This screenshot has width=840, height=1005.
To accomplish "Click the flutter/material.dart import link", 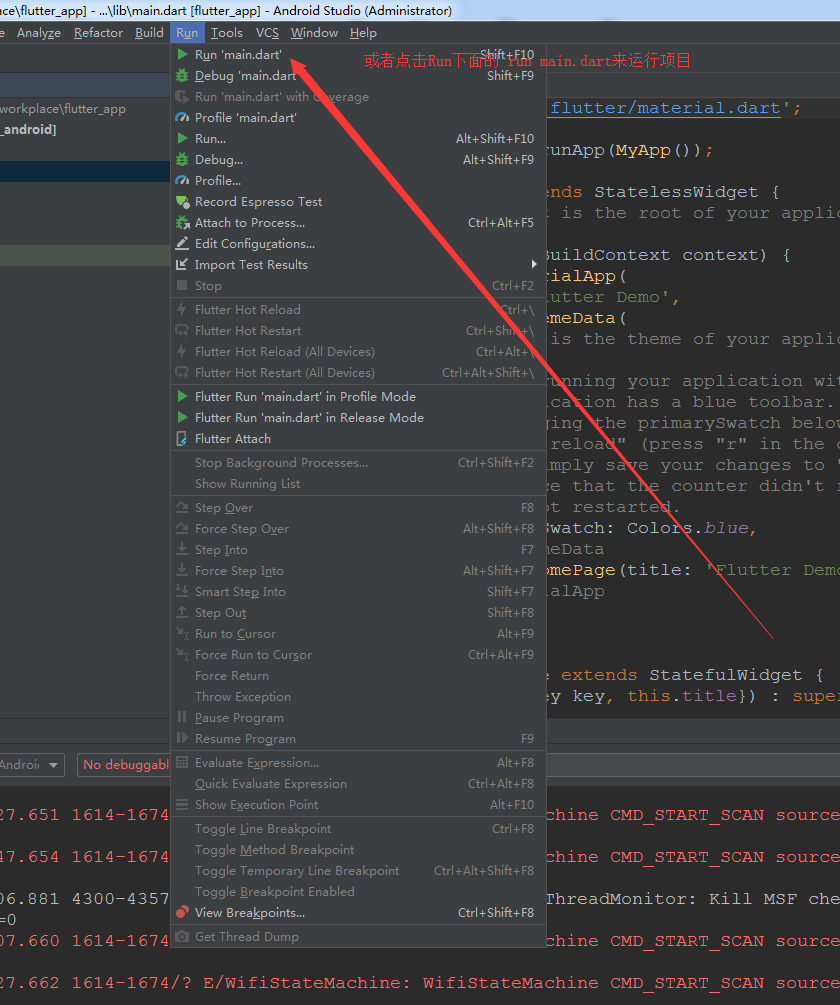I will (665, 108).
